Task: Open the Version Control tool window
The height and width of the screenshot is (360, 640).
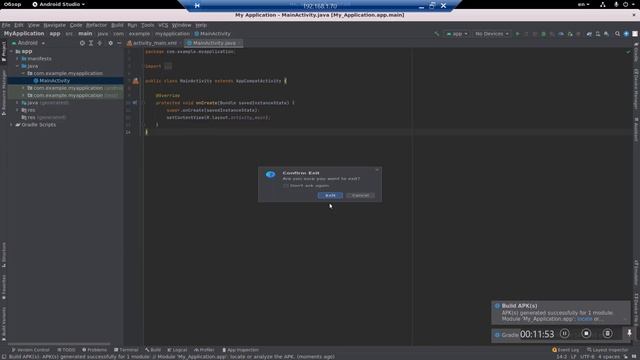Action: point(30,350)
